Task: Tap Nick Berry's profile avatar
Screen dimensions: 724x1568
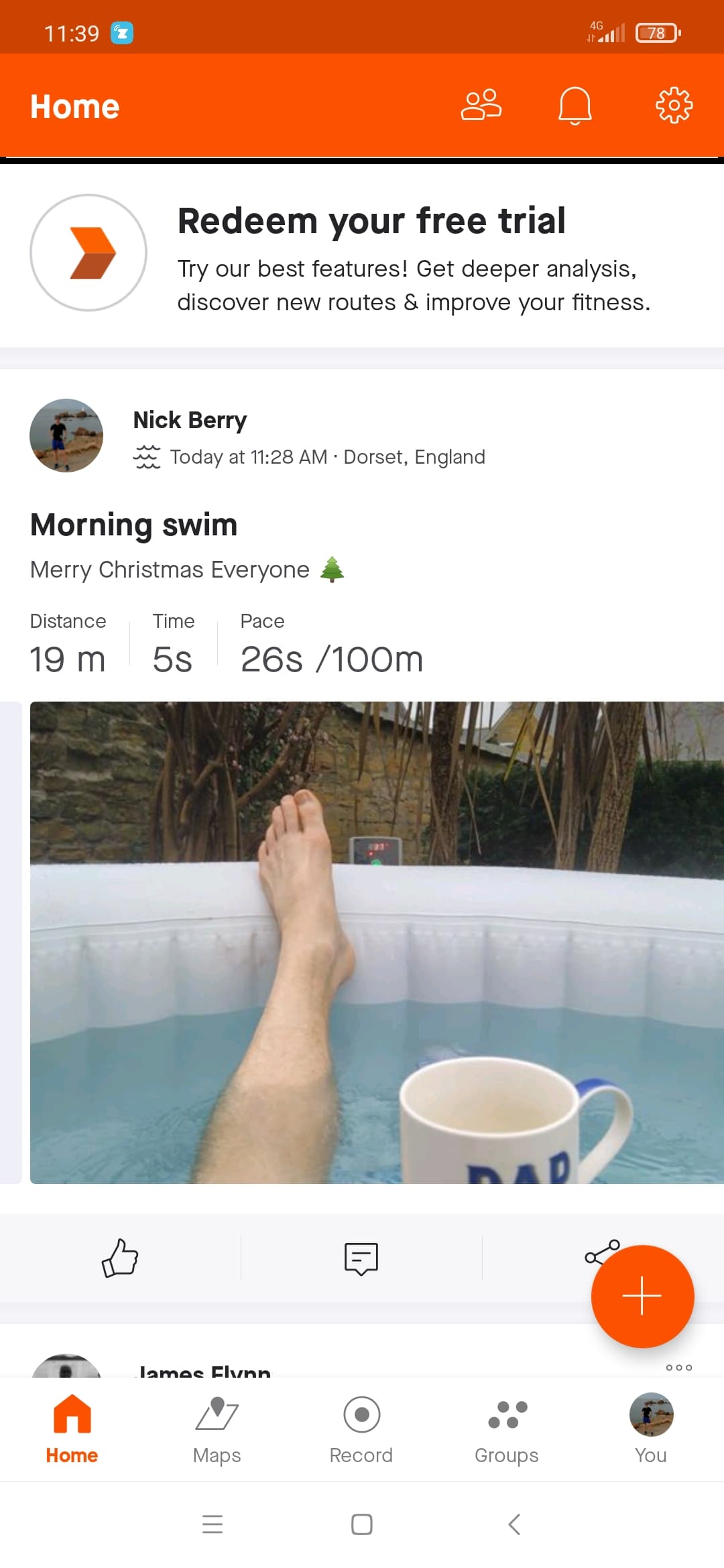Action: (66, 436)
